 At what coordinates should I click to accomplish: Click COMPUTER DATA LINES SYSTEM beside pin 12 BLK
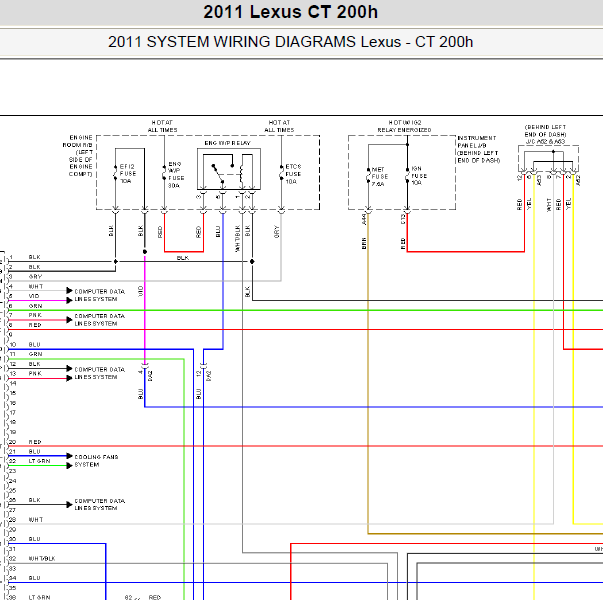(99, 373)
